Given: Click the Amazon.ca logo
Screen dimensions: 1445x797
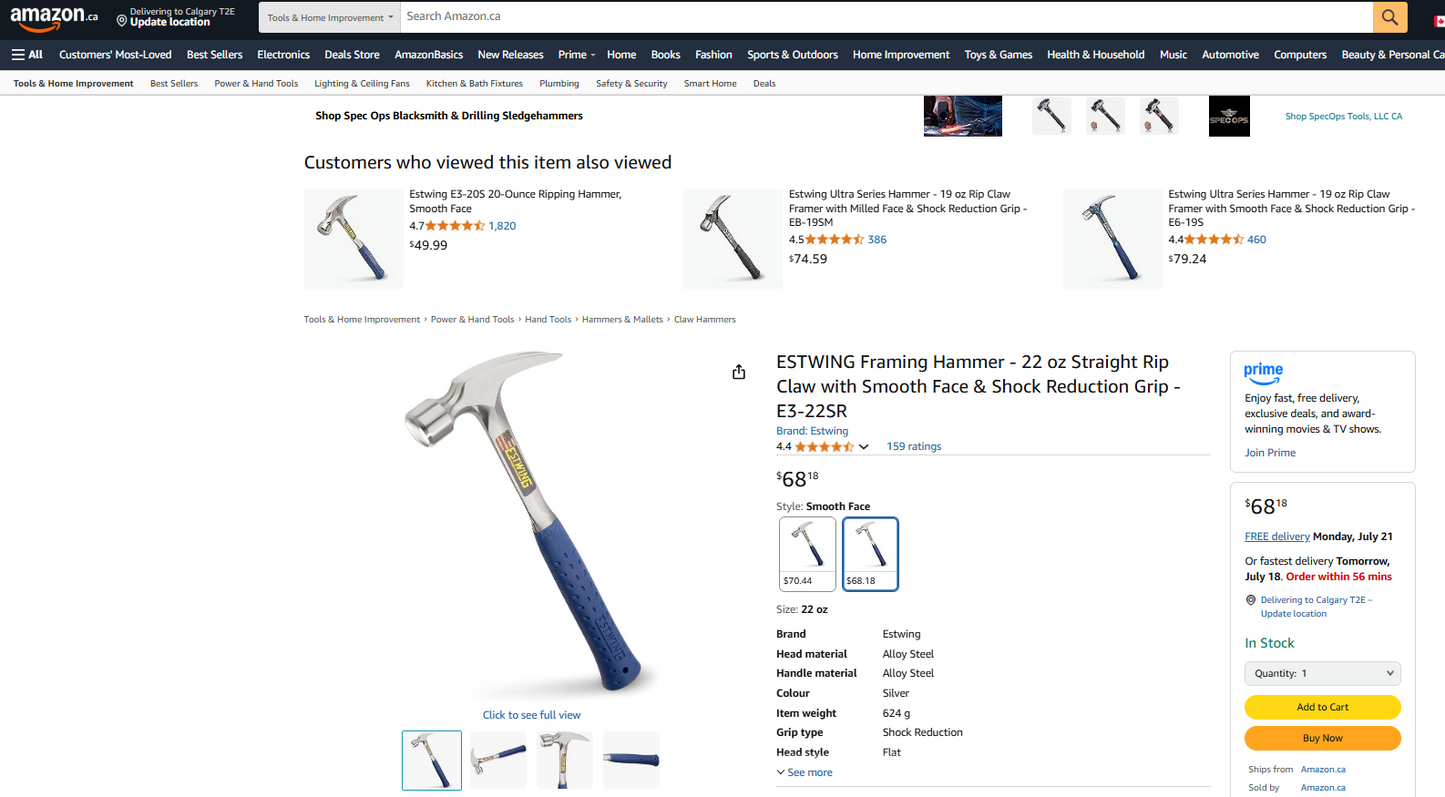Looking at the screenshot, I should pyautogui.click(x=54, y=17).
